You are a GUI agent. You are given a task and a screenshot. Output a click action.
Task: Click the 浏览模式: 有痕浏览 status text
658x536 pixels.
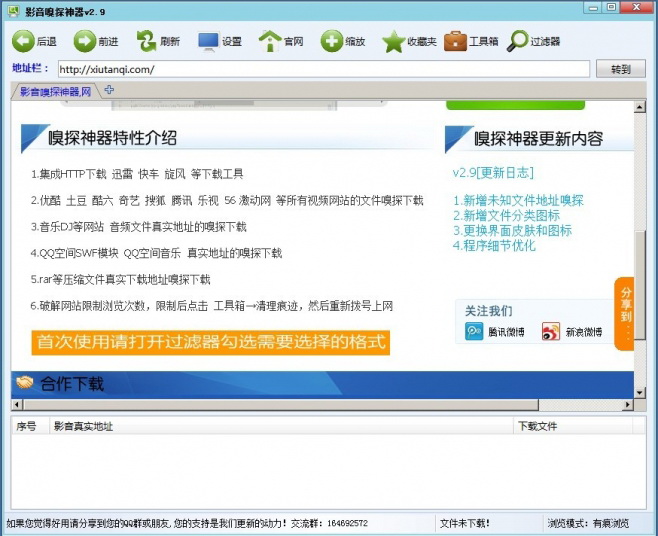click(x=588, y=523)
